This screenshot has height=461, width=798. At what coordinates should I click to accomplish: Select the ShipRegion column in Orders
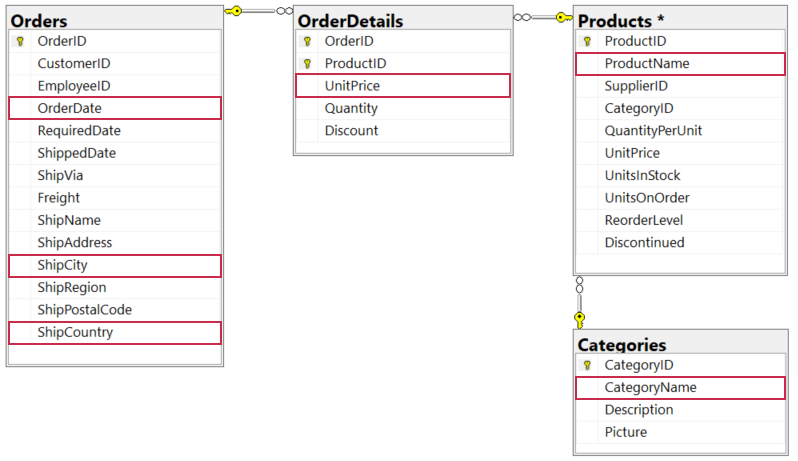click(x=115, y=287)
